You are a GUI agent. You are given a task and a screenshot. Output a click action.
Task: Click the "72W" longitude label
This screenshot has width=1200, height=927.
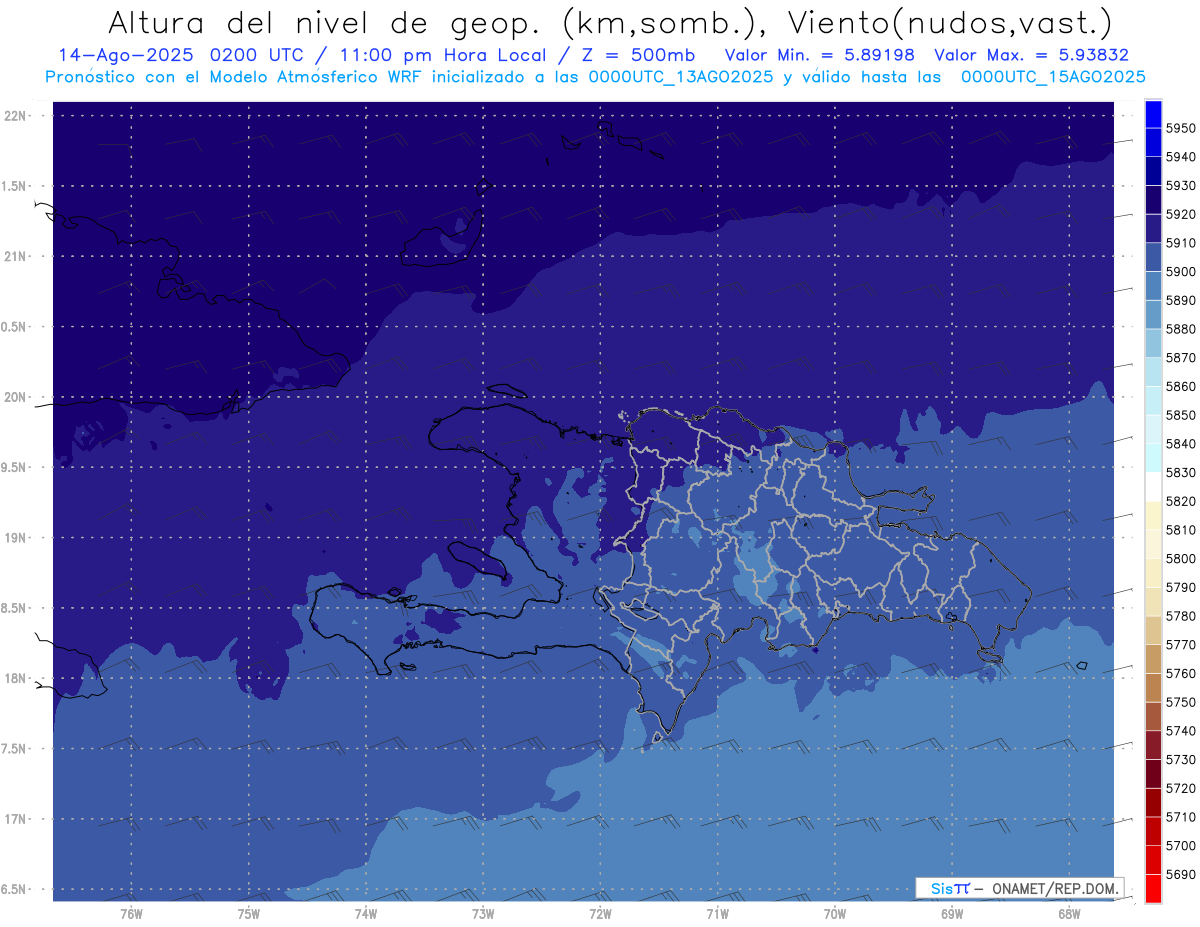click(x=600, y=913)
